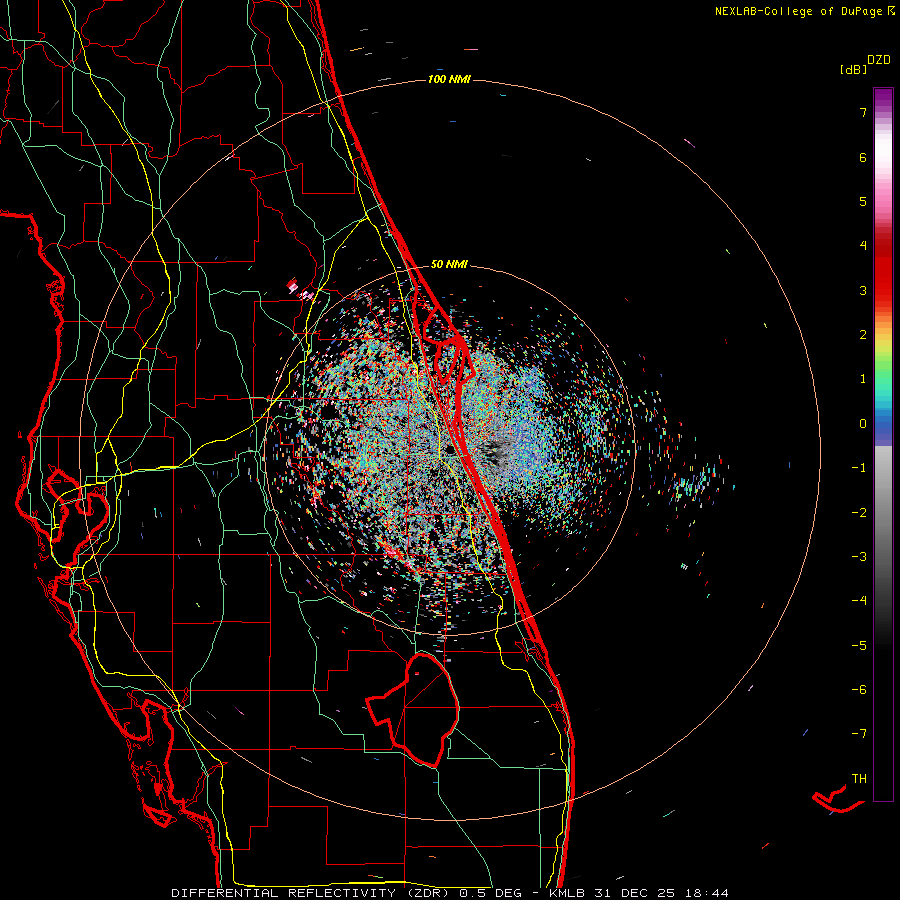
Task: Click the -6 value on the color scale
Action: pyautogui.click(x=859, y=690)
